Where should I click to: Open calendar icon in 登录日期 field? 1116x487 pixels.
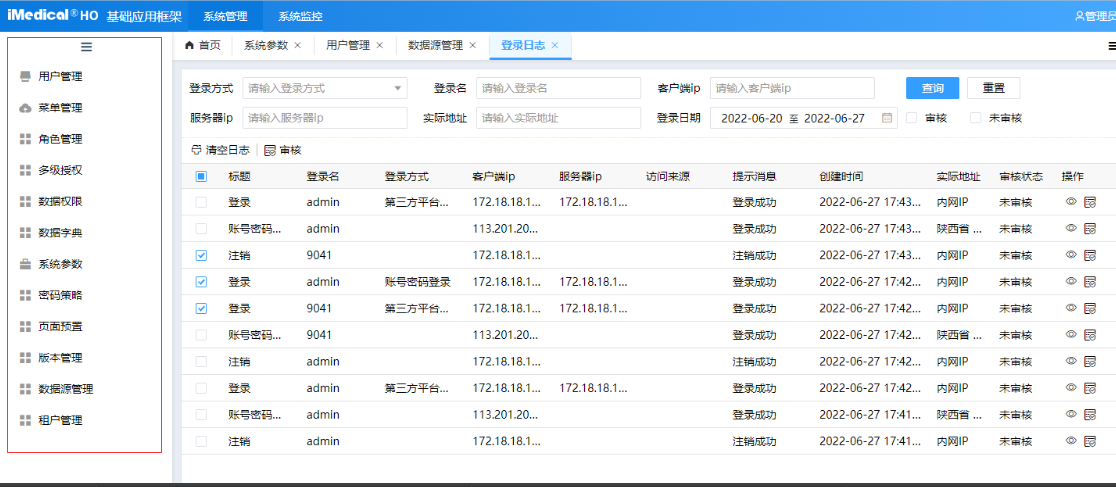tap(887, 118)
